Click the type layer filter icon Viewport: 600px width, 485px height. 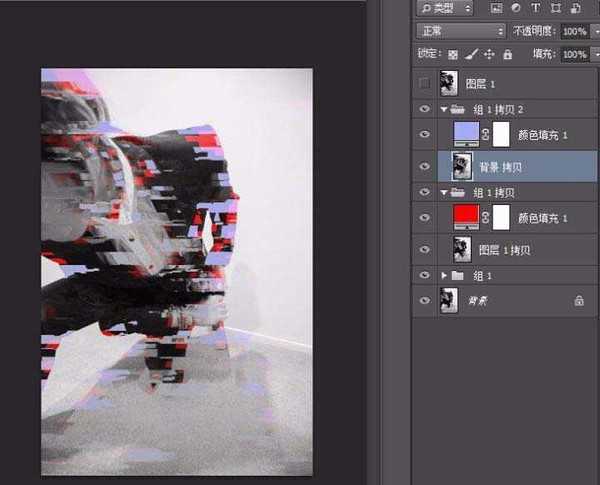(x=537, y=8)
